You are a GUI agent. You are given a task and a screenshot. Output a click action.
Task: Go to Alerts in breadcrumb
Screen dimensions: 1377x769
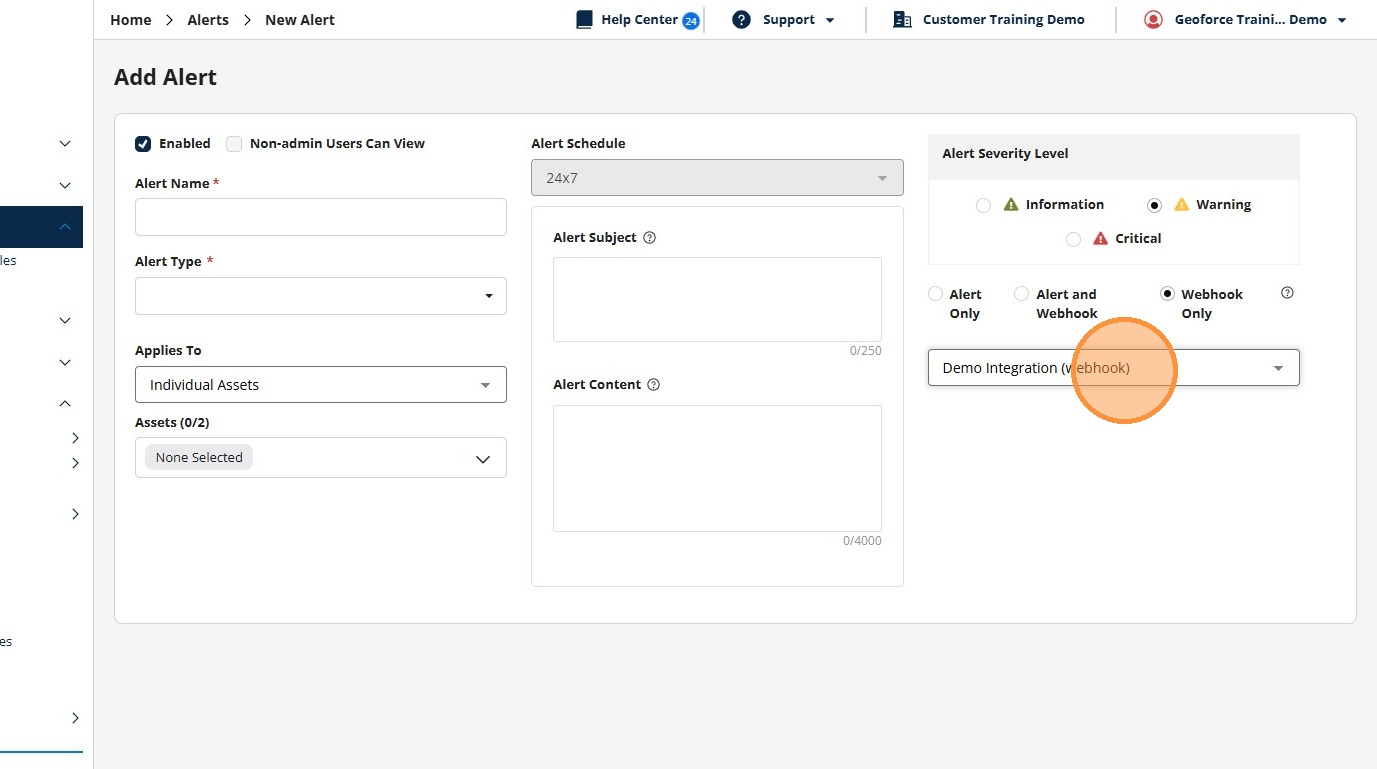click(x=208, y=20)
